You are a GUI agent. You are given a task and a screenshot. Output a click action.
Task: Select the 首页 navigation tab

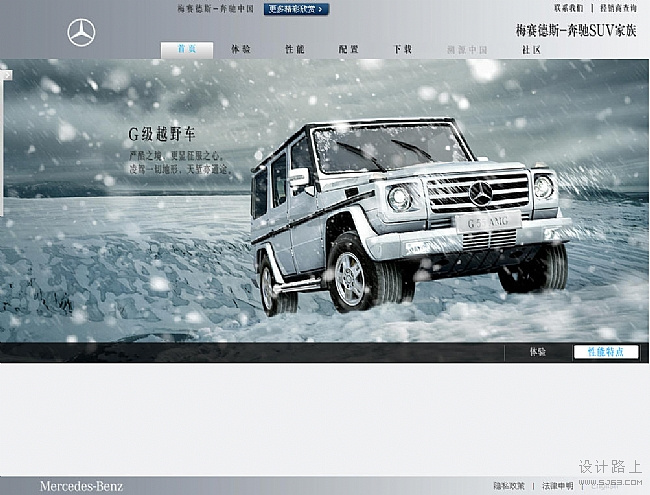[187, 49]
